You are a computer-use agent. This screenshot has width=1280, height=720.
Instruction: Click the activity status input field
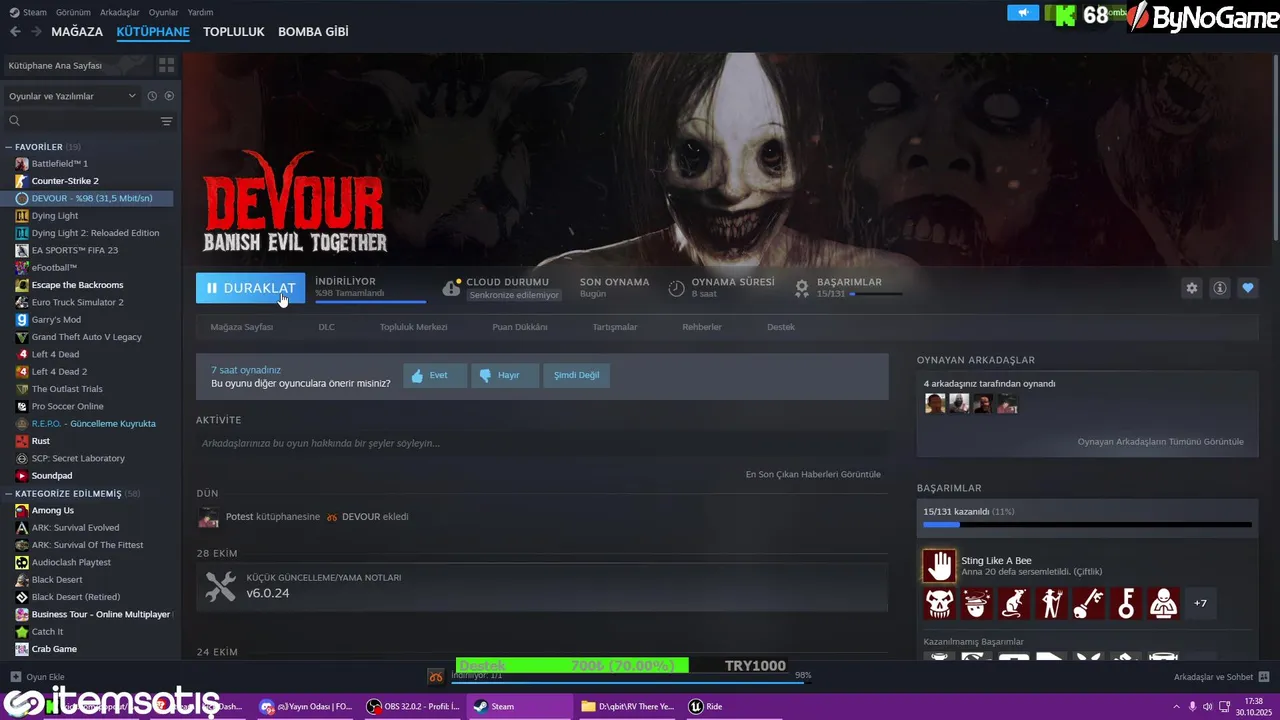[x=542, y=443]
